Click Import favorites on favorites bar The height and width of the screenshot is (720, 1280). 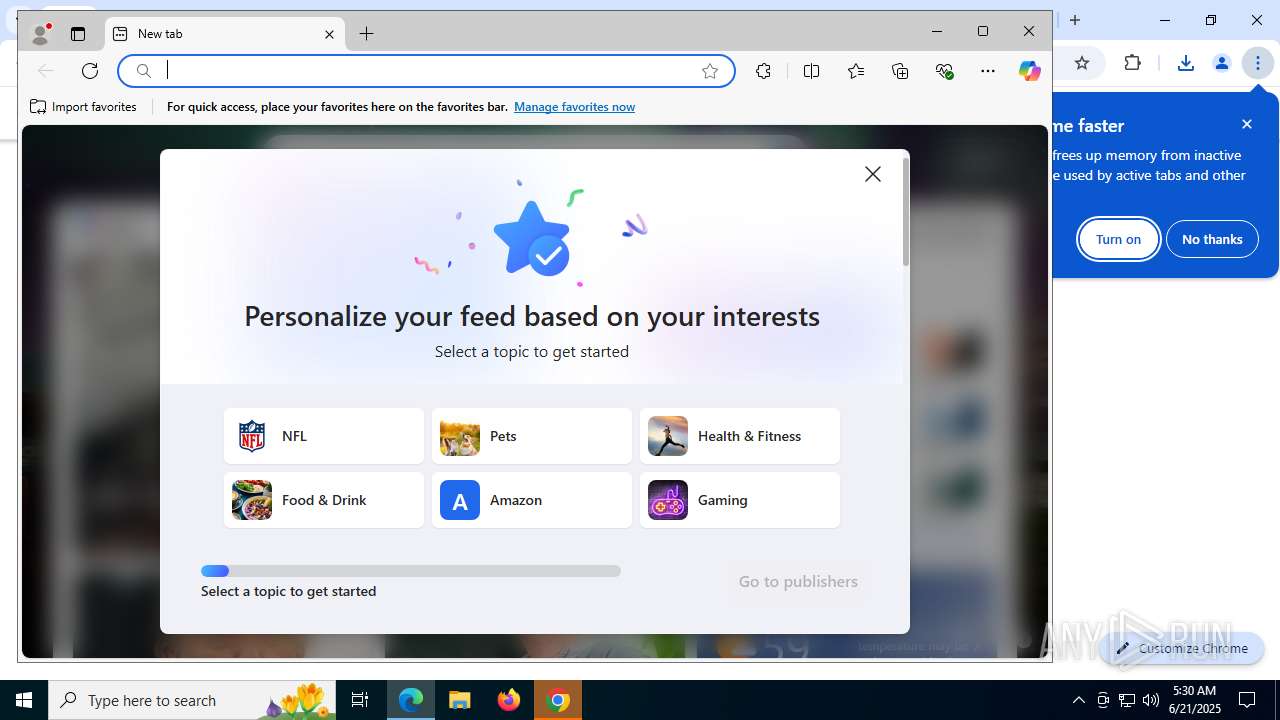(84, 107)
